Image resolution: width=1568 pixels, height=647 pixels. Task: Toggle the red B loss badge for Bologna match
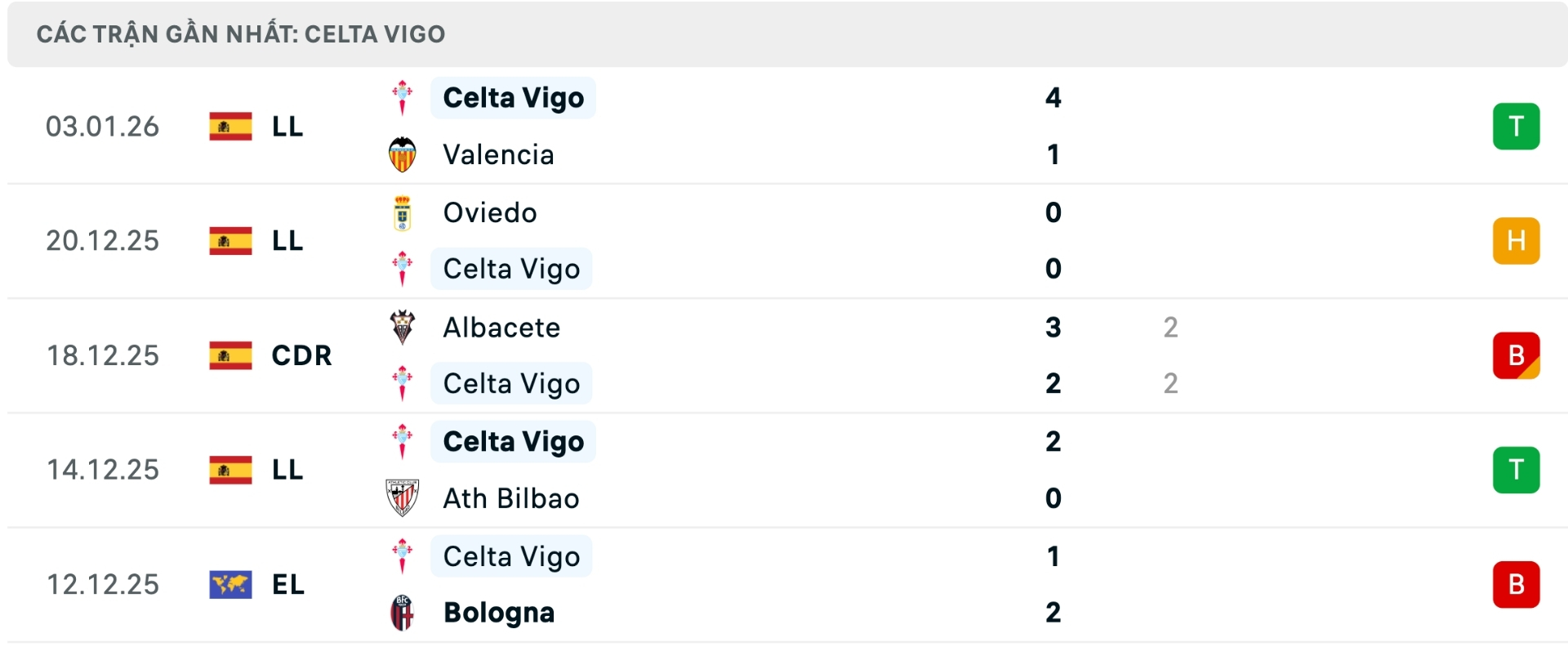1517,583
